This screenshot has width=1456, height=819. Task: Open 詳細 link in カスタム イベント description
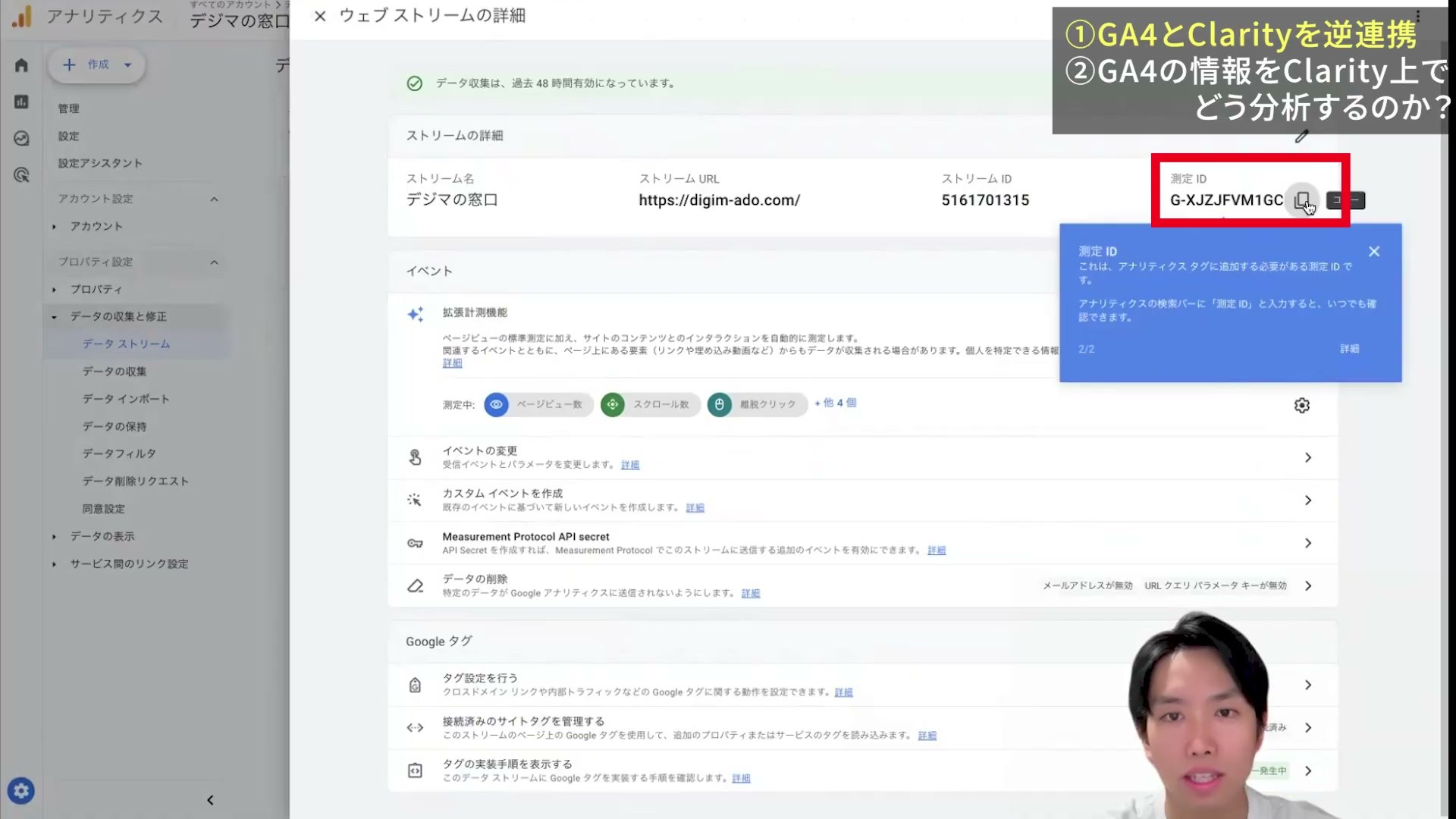[x=695, y=508]
